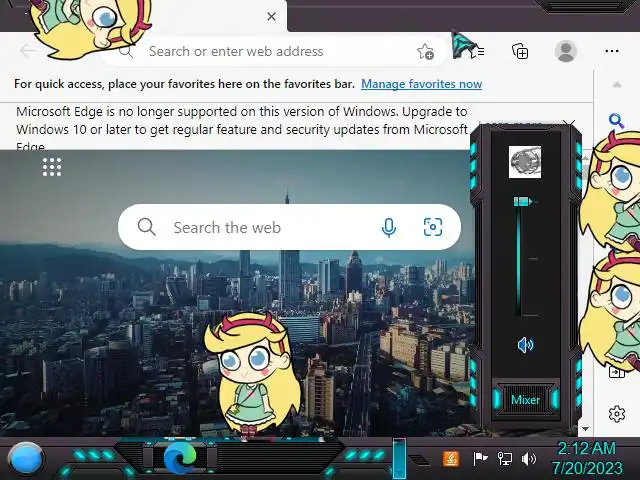640x480 pixels.
Task: Follow the Manage favorites now link
Action: pos(421,84)
